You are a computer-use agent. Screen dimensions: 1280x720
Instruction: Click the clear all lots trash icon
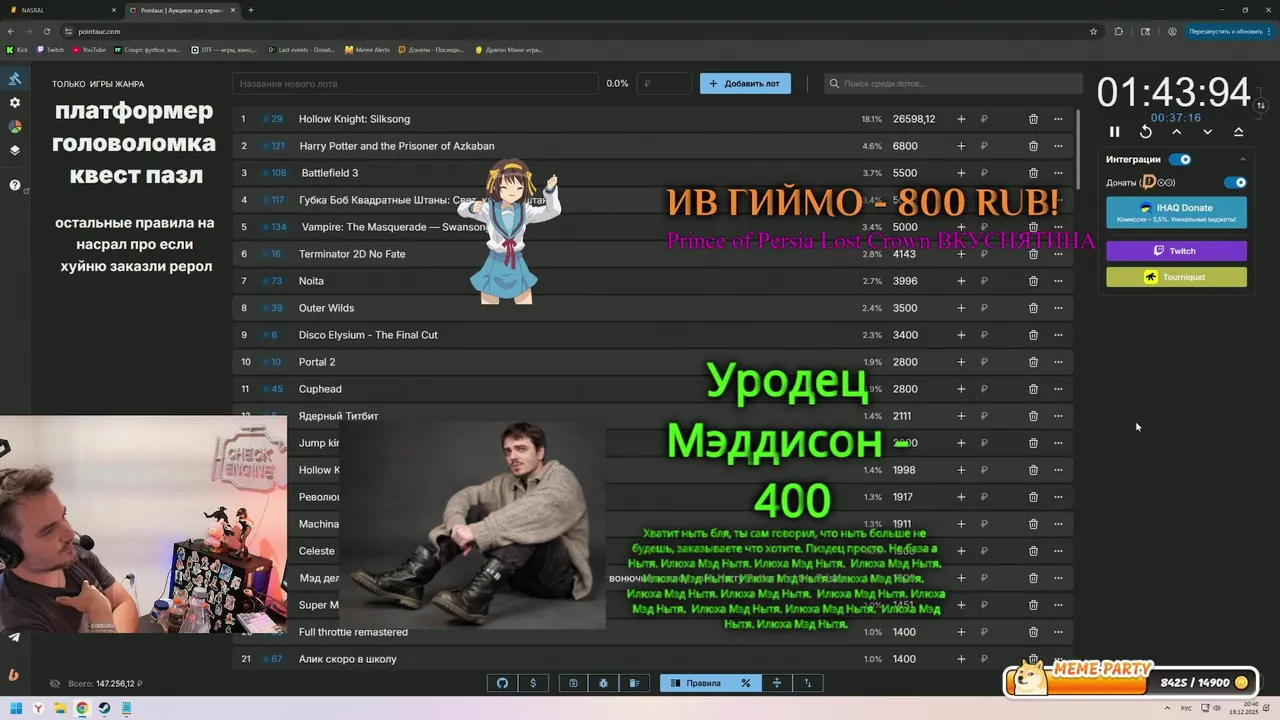[x=634, y=683]
